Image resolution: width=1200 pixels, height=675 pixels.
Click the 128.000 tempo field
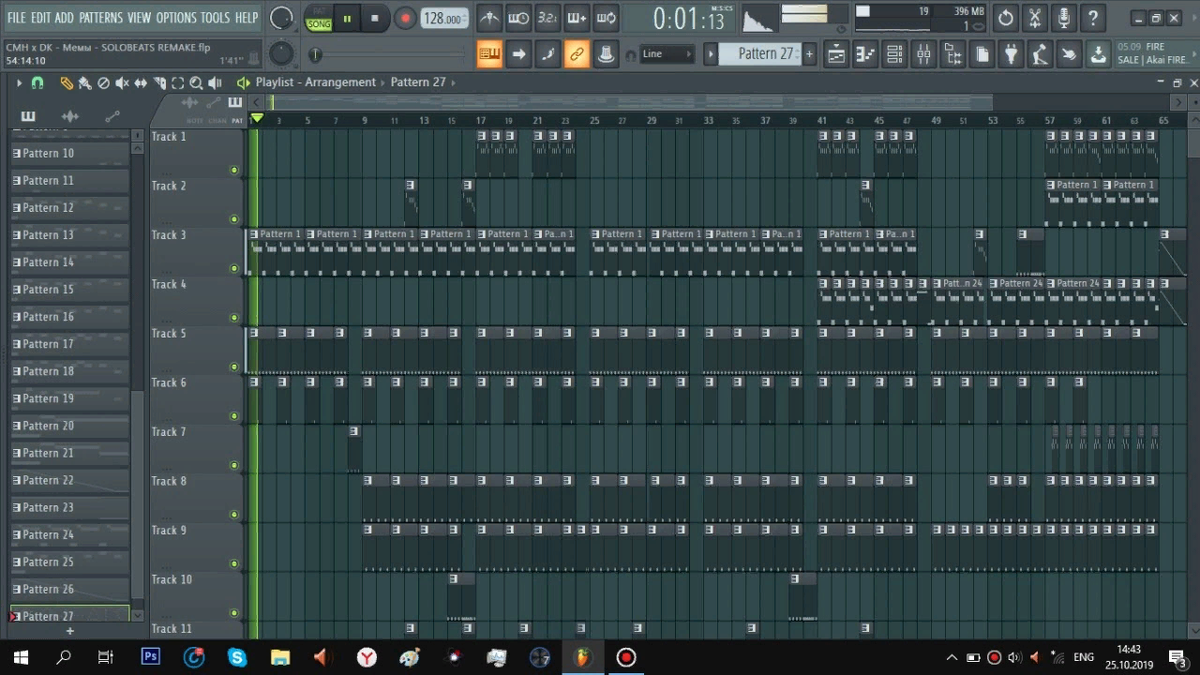[x=443, y=18]
